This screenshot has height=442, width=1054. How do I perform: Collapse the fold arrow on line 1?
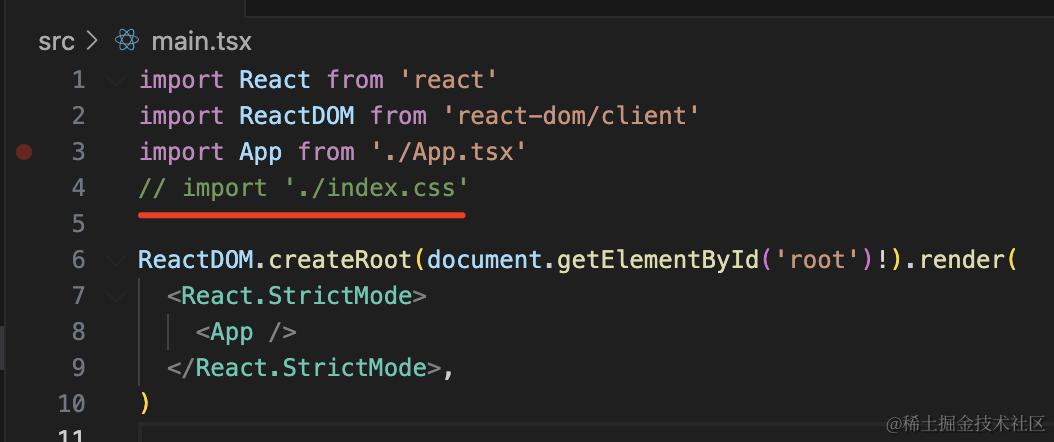click(x=116, y=81)
